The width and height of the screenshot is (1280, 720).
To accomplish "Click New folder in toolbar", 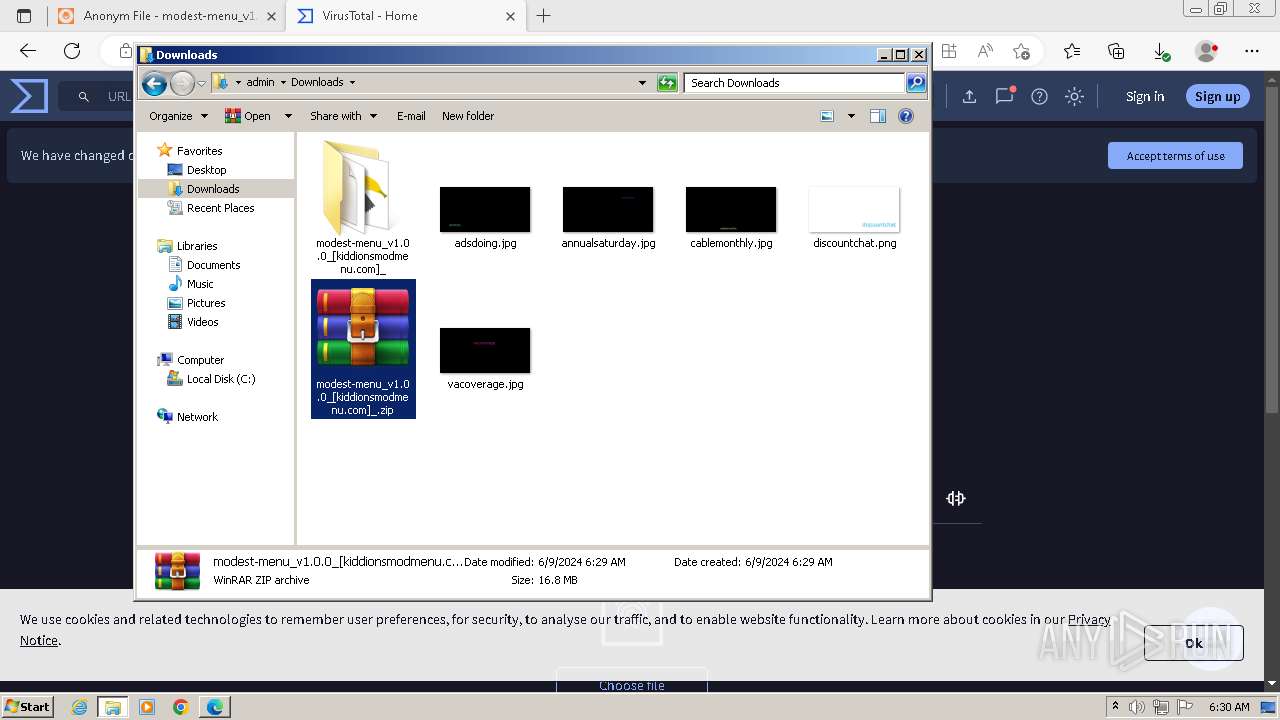I will [468, 116].
